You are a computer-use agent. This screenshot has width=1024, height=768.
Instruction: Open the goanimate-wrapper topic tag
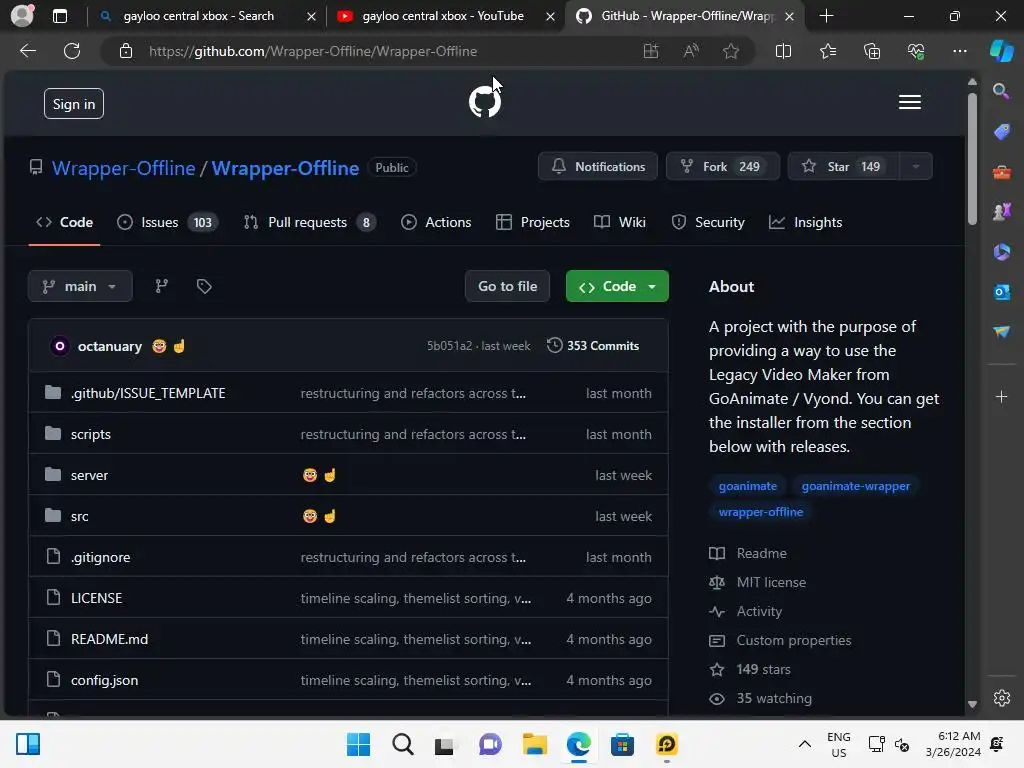point(856,486)
